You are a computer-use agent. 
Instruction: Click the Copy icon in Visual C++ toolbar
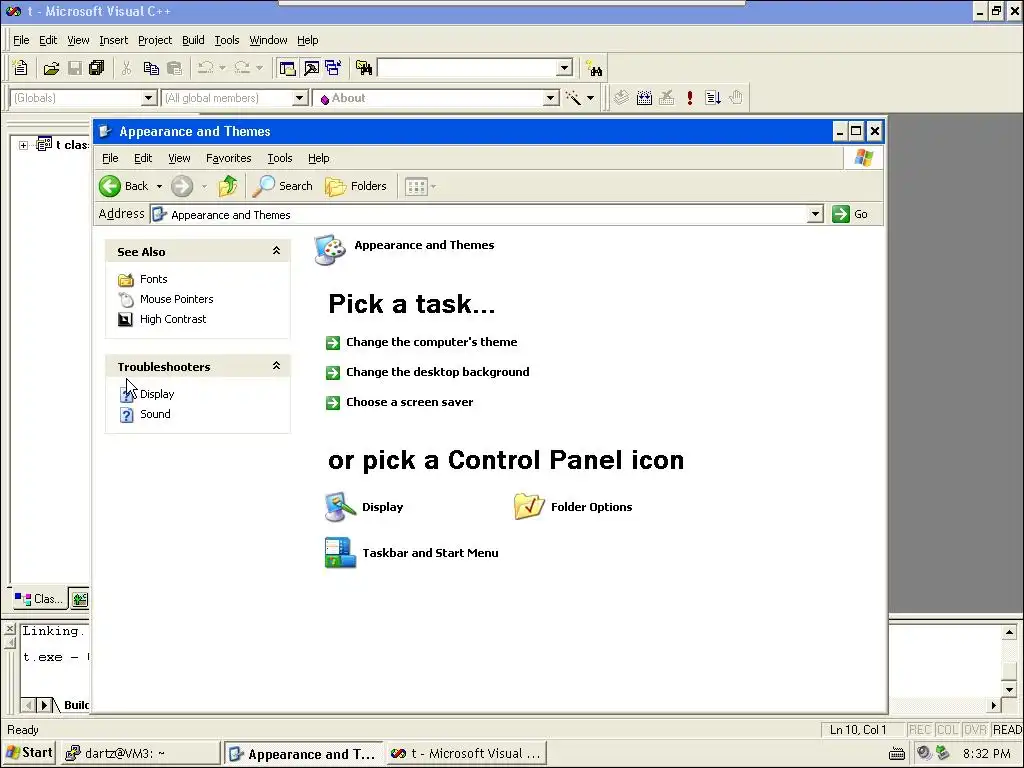click(151, 68)
